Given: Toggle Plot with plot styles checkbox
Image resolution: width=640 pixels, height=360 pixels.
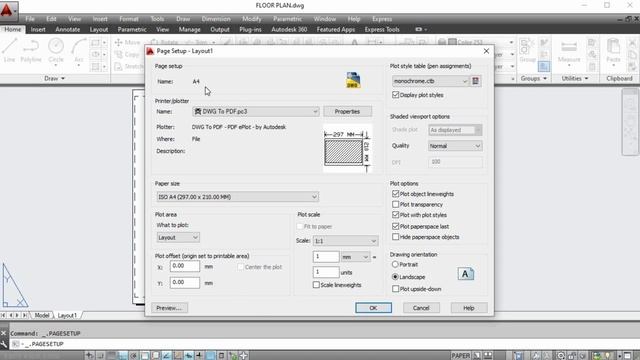Looking at the screenshot, I should (x=395, y=215).
